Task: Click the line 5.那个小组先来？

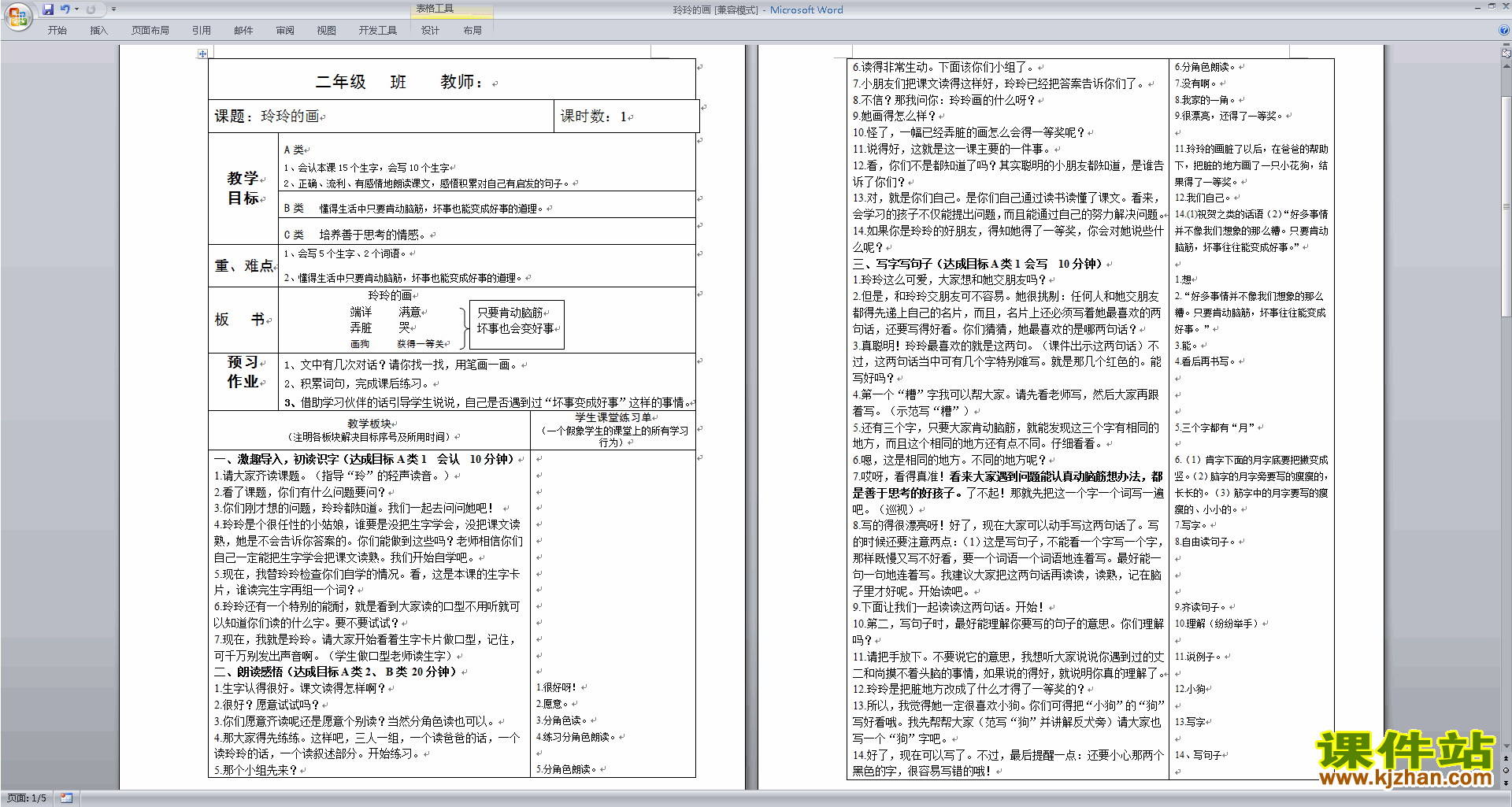Action: click(x=256, y=770)
